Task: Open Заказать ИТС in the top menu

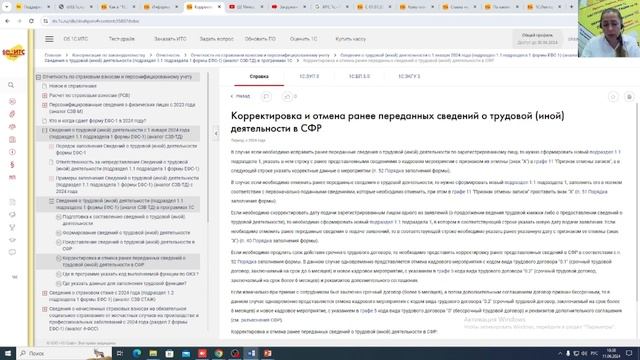Action: [x=170, y=39]
